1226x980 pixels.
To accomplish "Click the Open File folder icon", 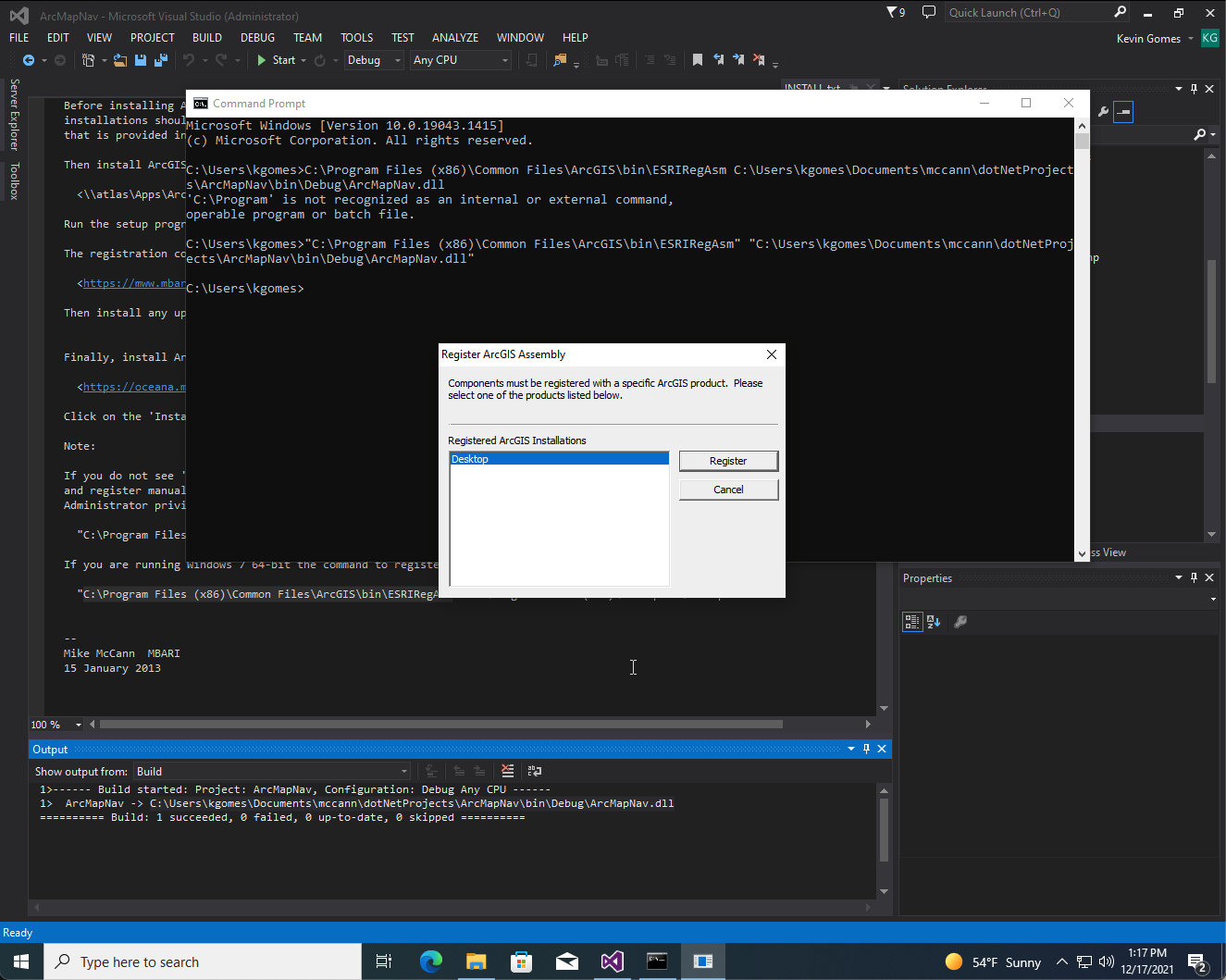I will (x=120, y=60).
